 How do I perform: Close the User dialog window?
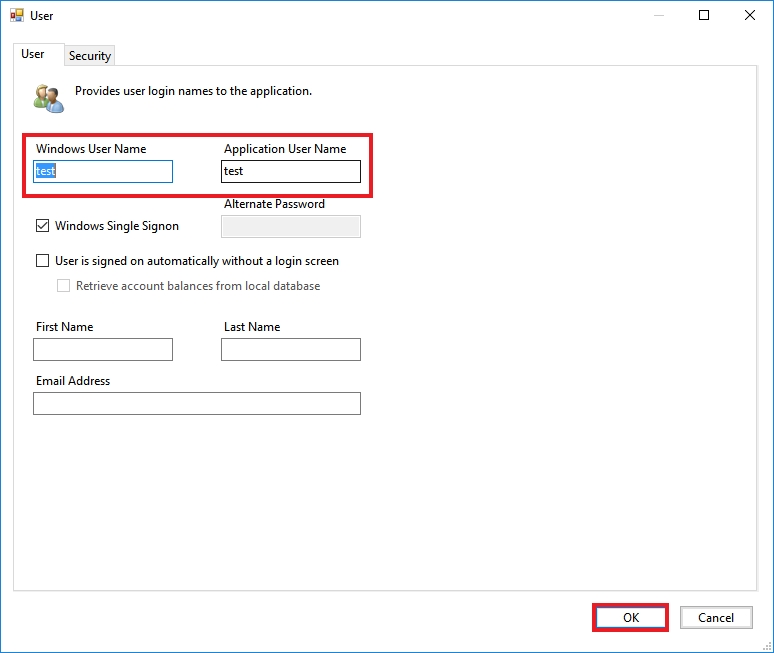(x=750, y=15)
